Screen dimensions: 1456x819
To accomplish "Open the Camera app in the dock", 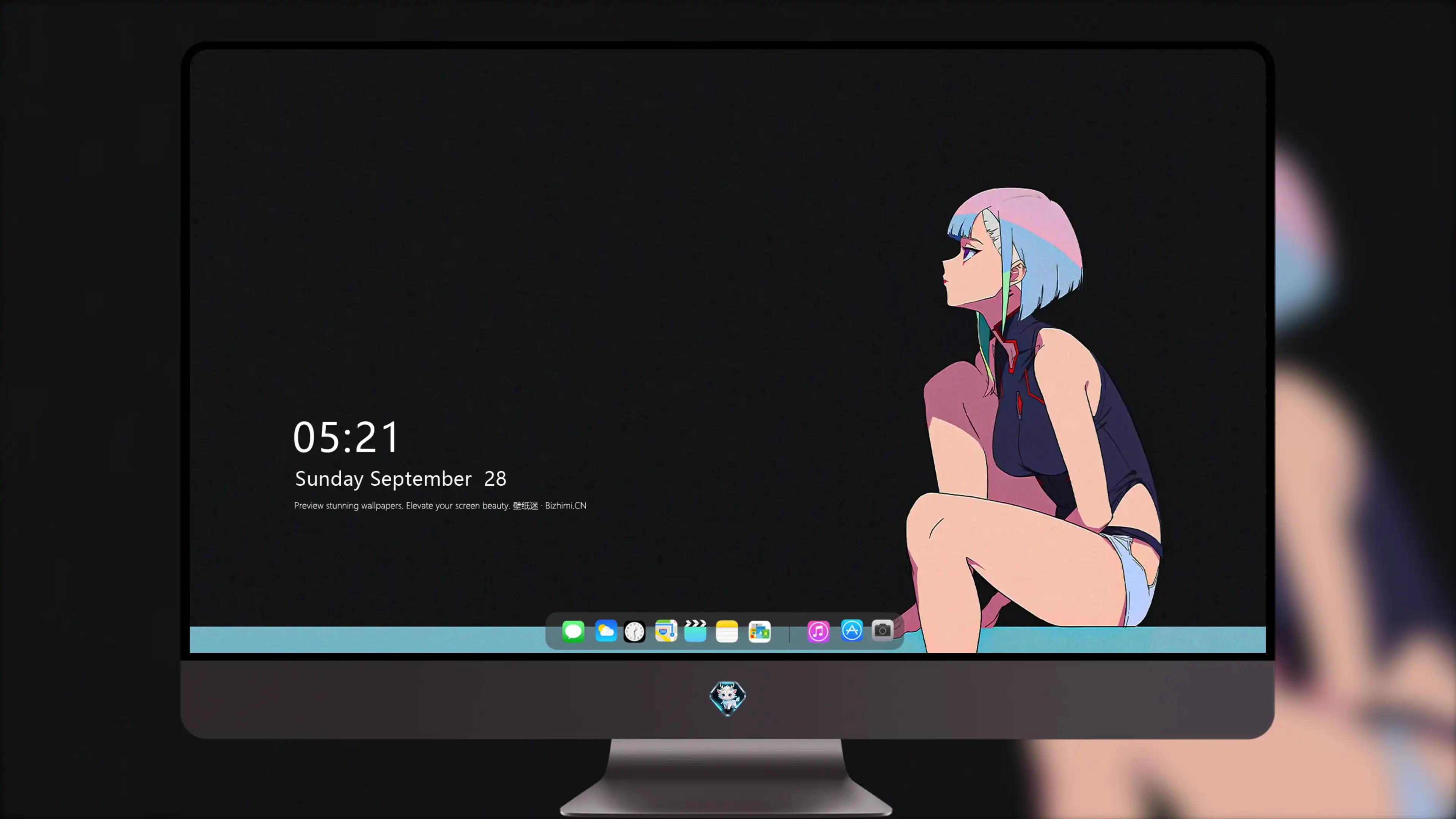I will point(882,630).
